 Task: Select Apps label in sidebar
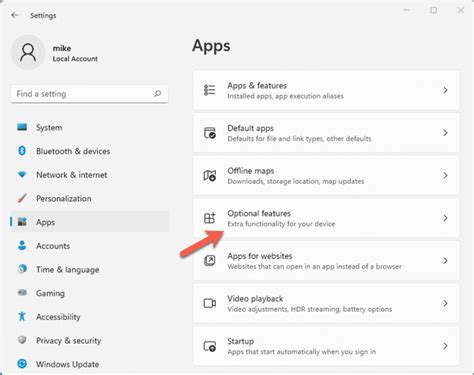(x=45, y=222)
